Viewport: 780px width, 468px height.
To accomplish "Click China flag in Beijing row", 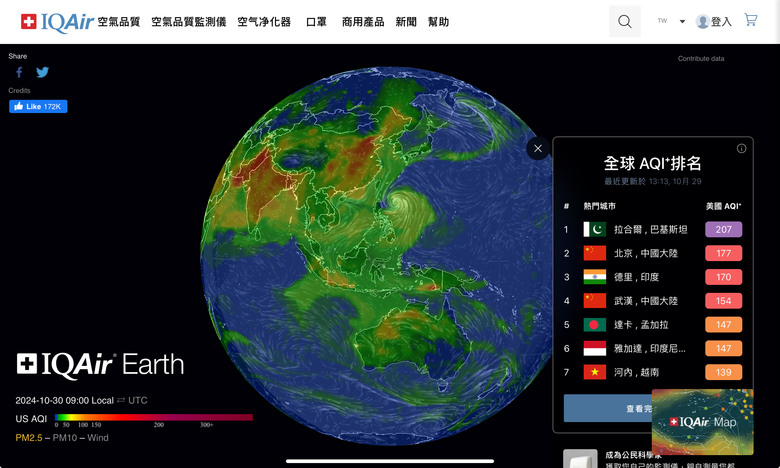I will point(594,253).
